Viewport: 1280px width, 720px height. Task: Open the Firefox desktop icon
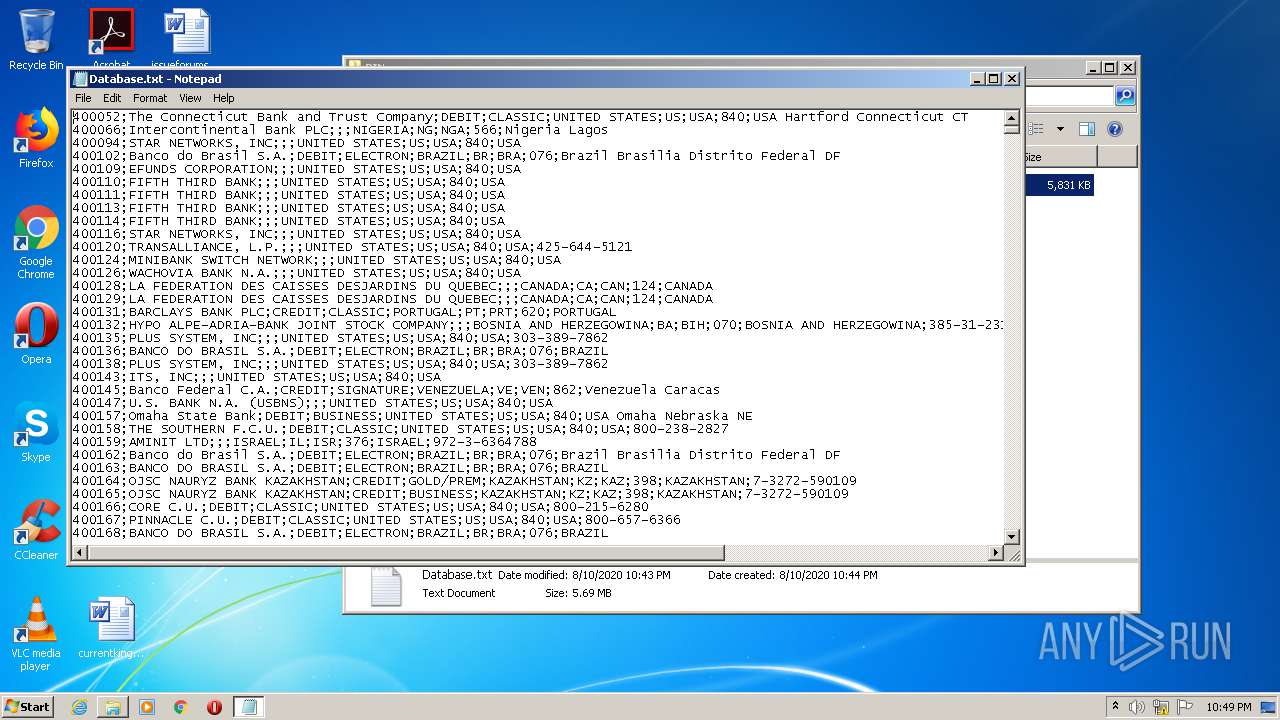[x=36, y=139]
